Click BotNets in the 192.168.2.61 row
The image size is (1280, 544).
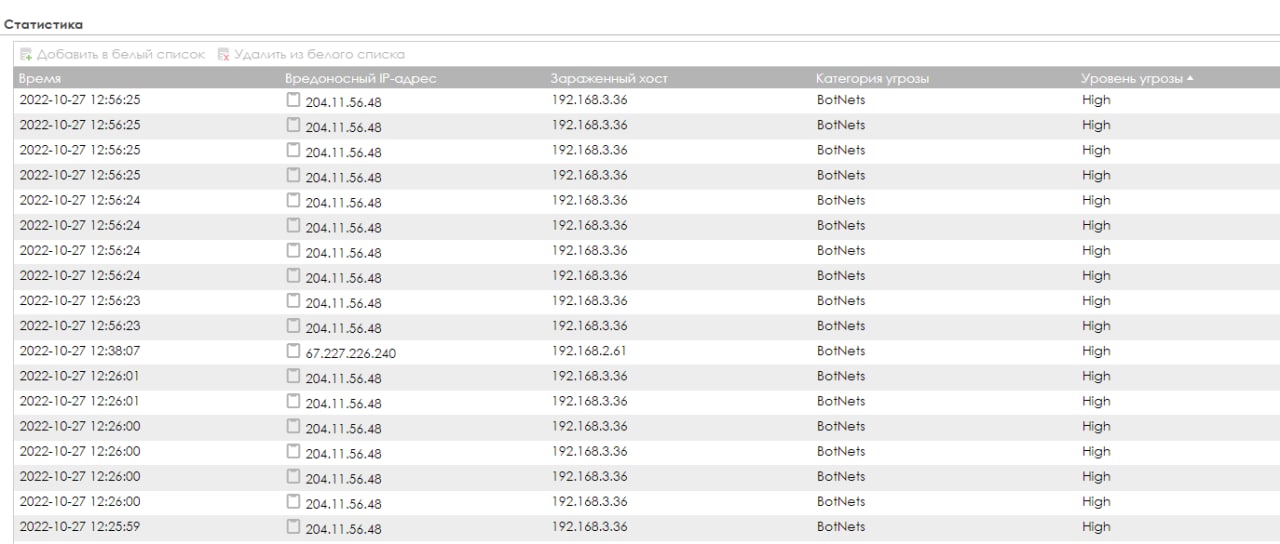(x=840, y=351)
